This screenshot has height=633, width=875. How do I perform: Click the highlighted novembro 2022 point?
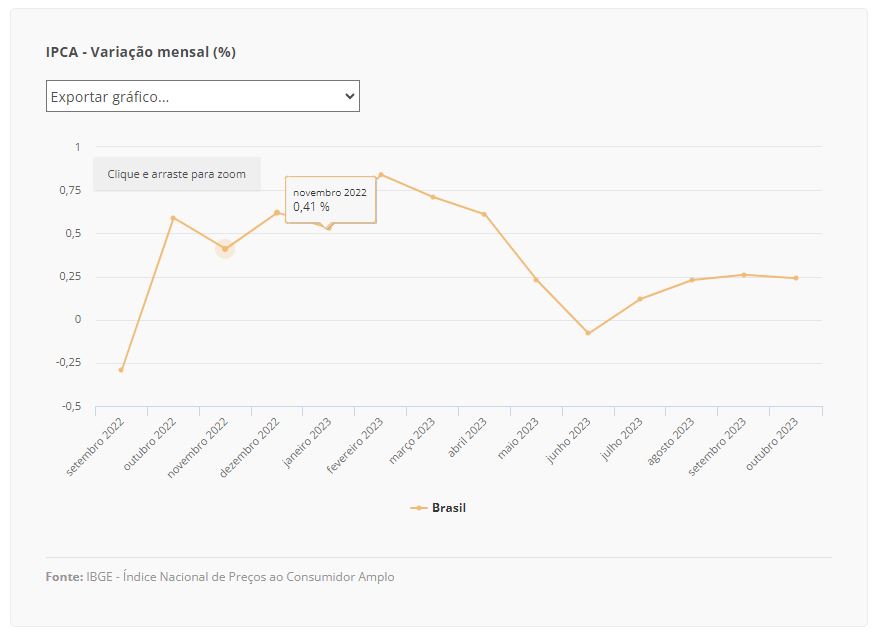225,249
